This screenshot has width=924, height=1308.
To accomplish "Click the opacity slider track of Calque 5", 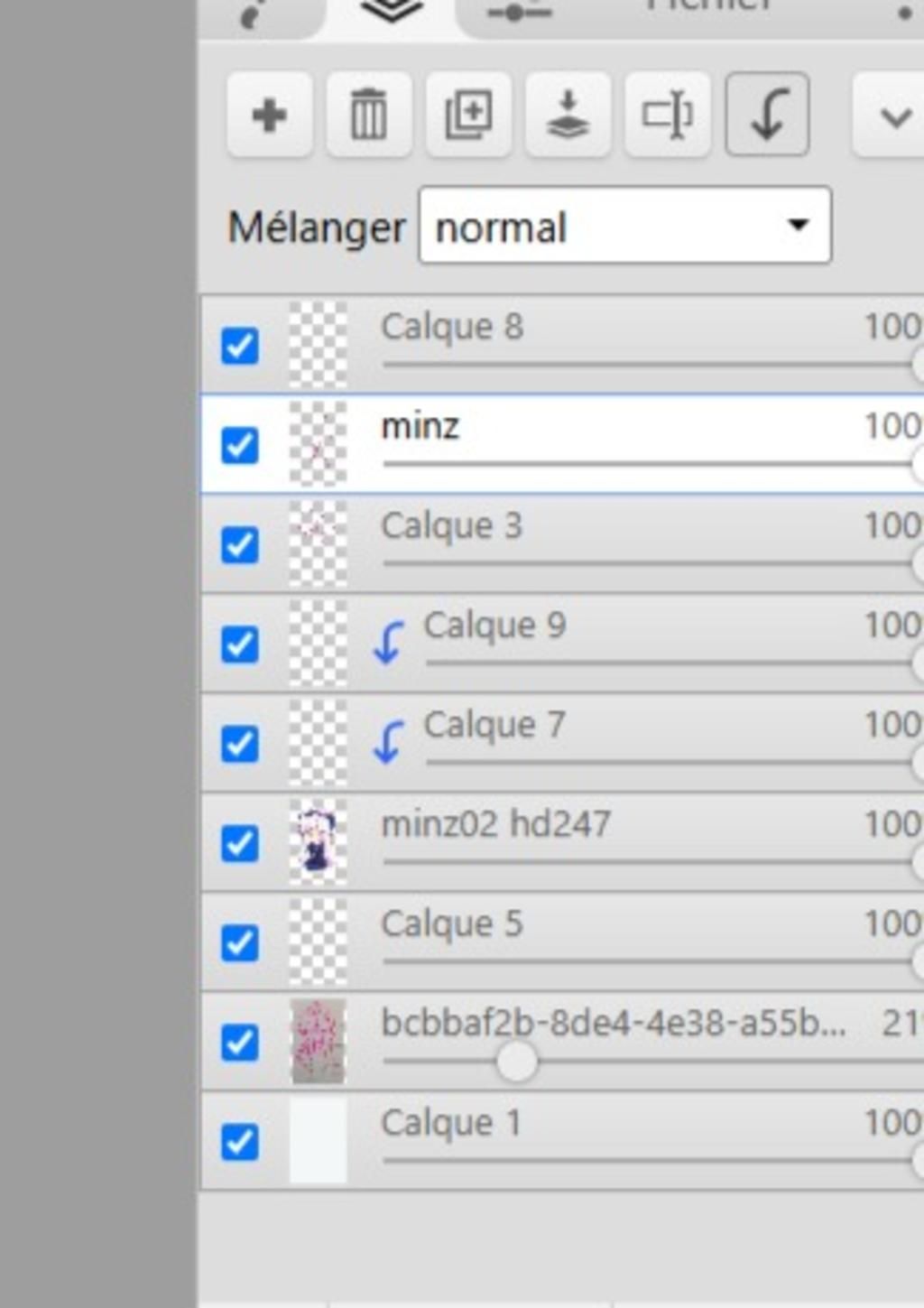I will click(x=651, y=961).
